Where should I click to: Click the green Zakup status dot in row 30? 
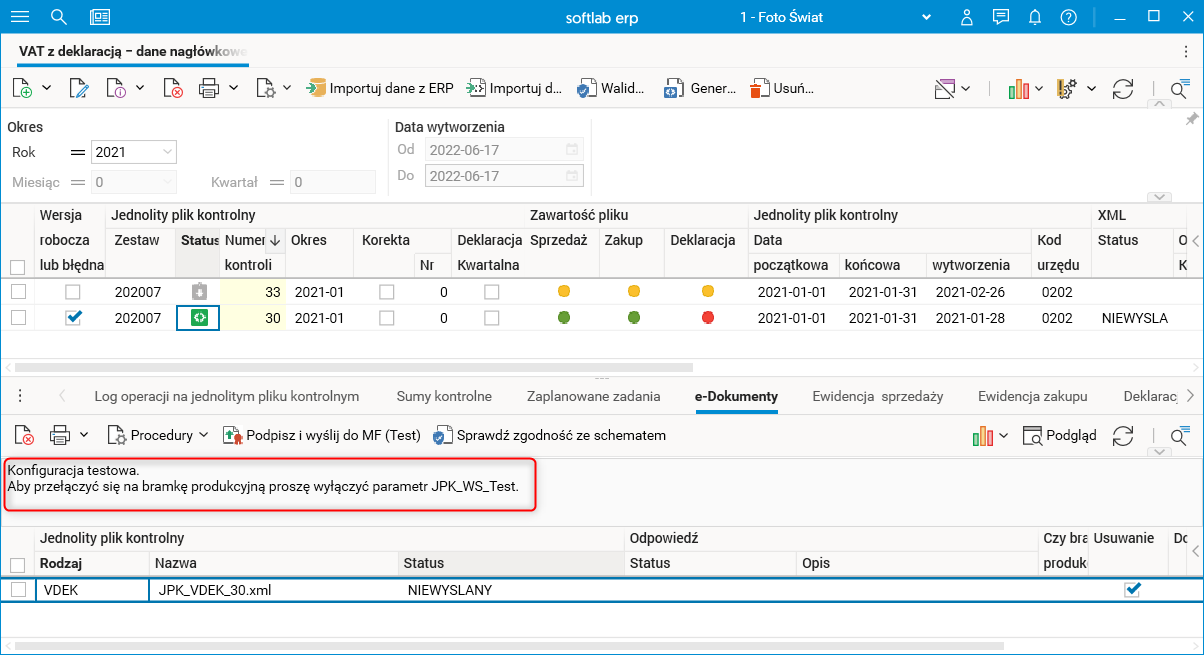click(x=633, y=317)
